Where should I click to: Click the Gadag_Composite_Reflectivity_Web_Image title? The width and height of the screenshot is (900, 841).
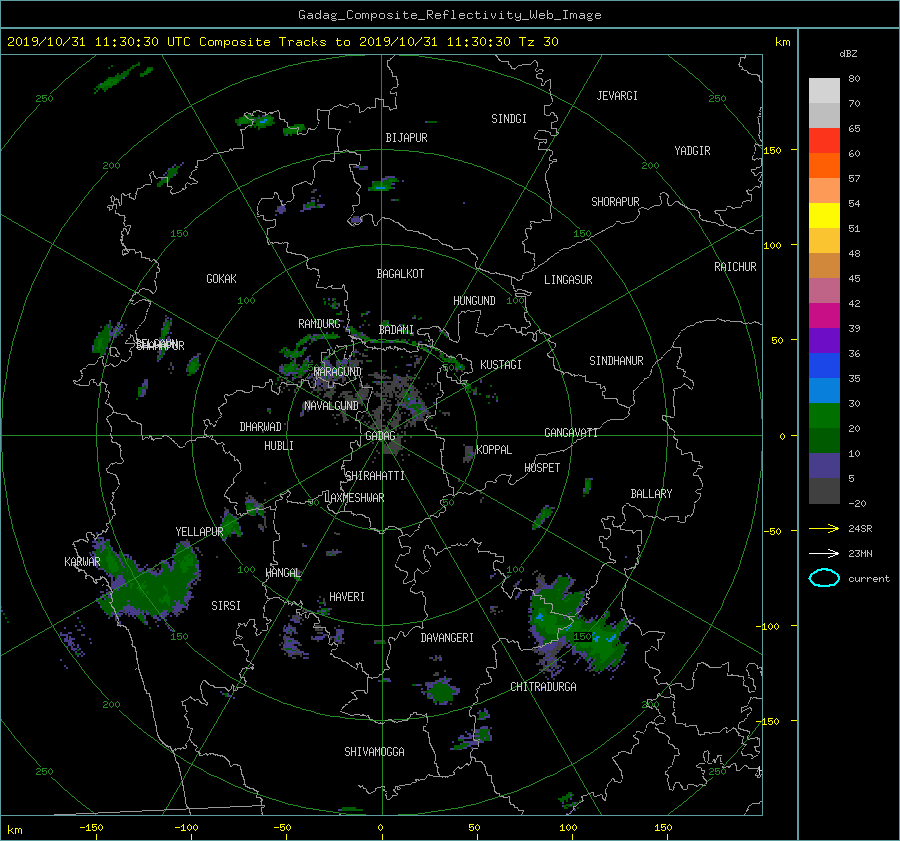click(x=449, y=15)
